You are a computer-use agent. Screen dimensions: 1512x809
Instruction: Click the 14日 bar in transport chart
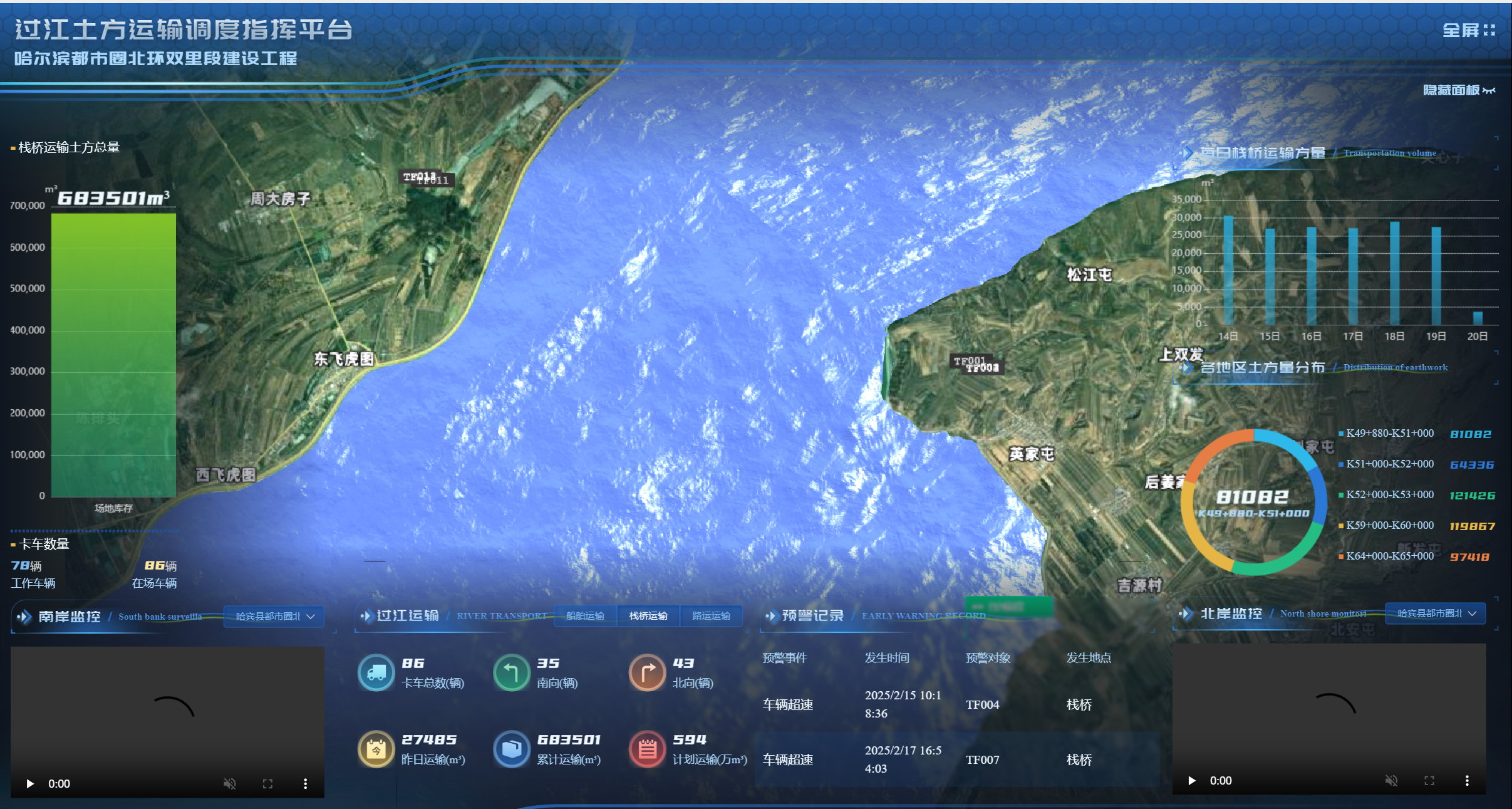(x=1228, y=270)
